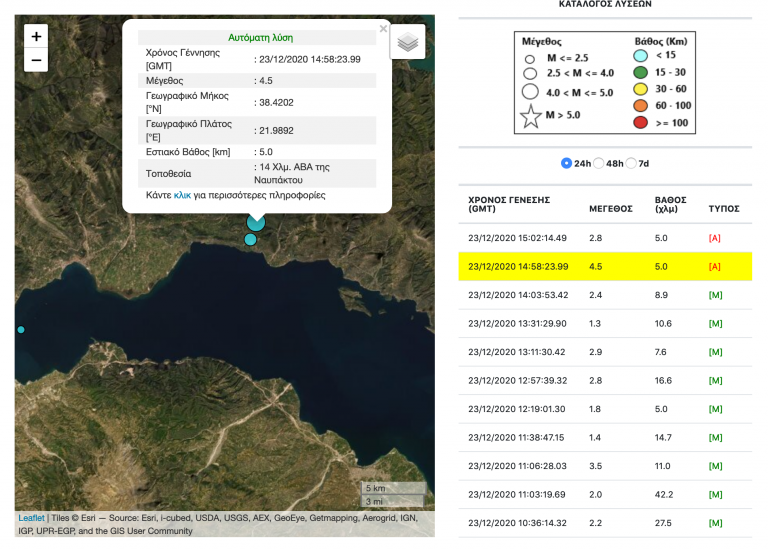Select the 7d time range radio
Viewport: 768px width, 551px height.
click(631, 163)
